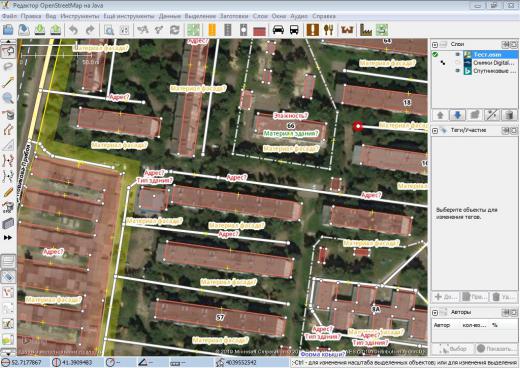Collapse the Слои panel
Viewport: 520px width, 368px height.
435,44
